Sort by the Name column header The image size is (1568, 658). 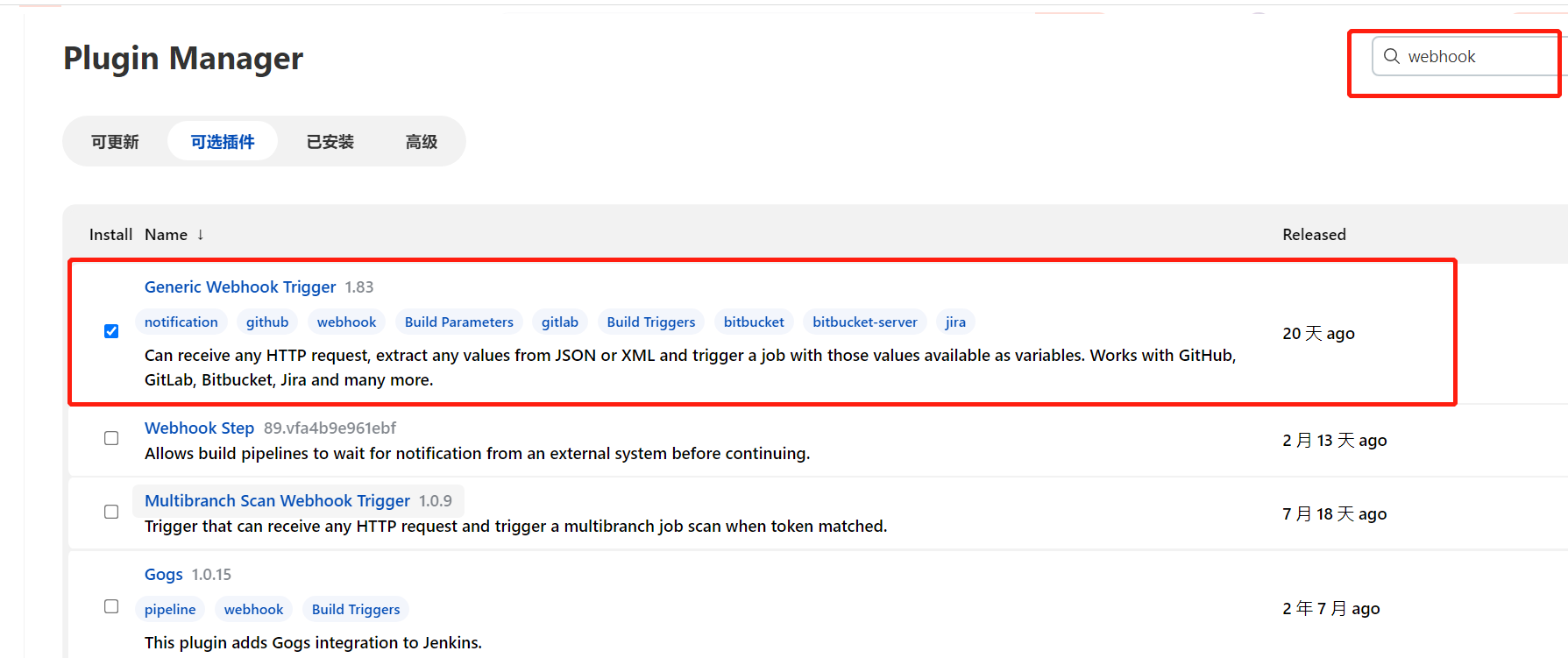(174, 235)
